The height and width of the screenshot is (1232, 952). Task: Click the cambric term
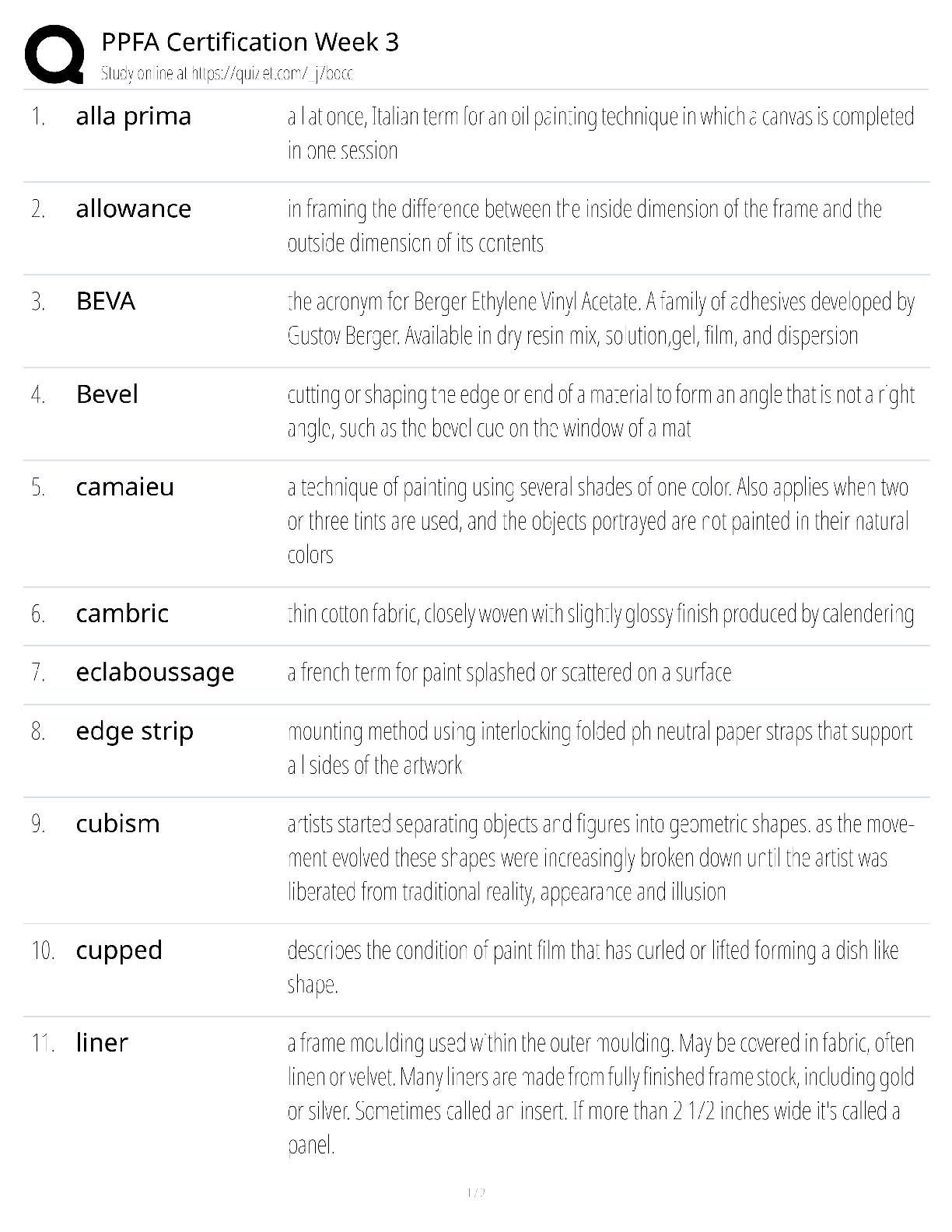point(122,613)
